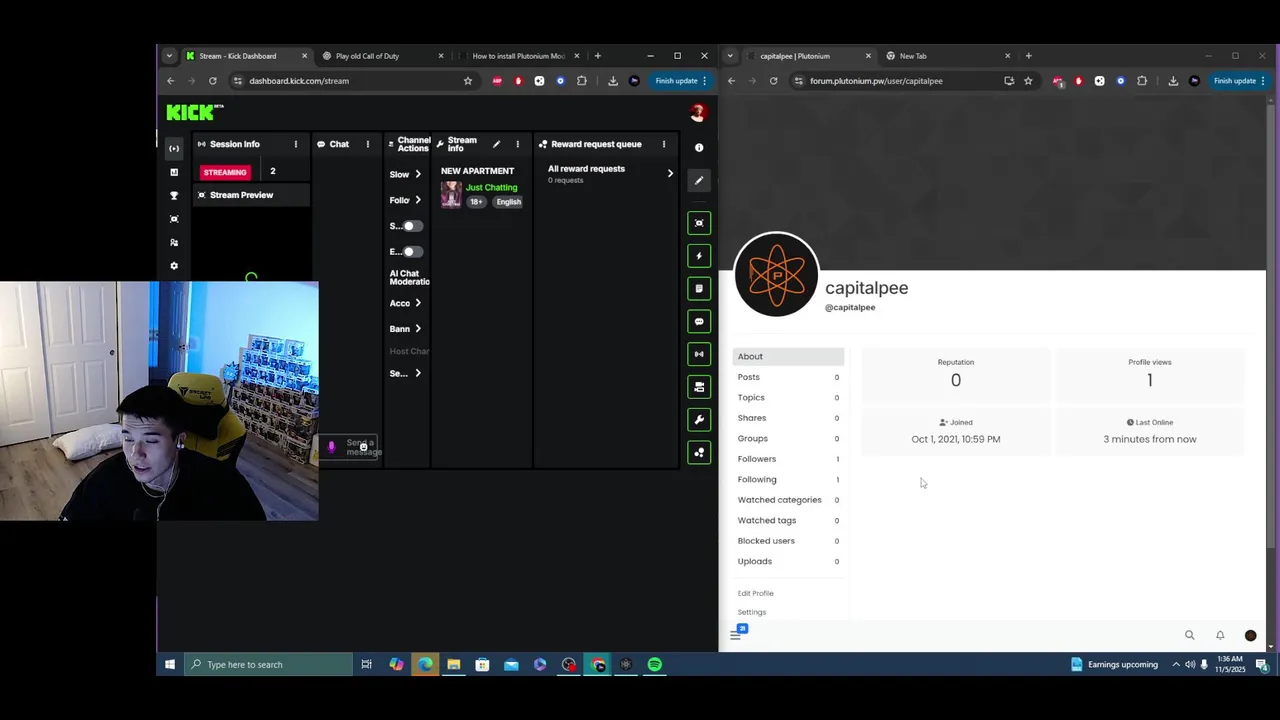Edit stream info with the pencil icon
The image size is (1280, 720).
pos(496,144)
